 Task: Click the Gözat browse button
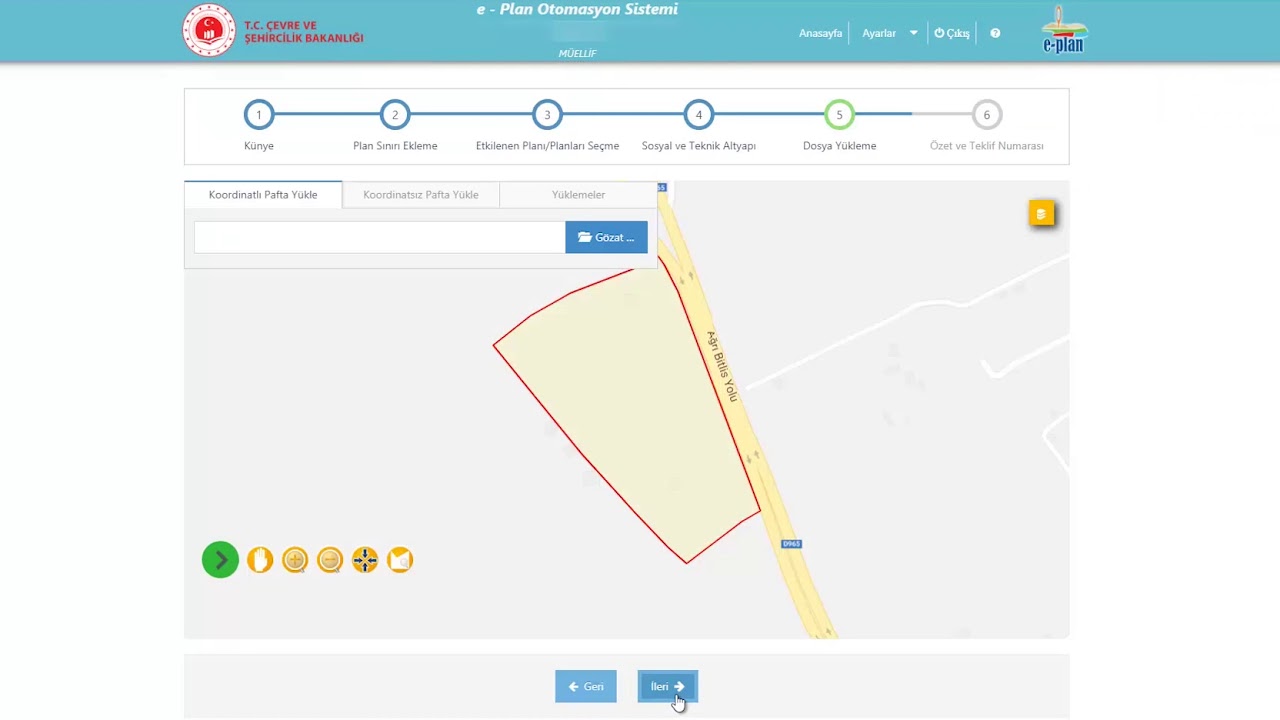606,237
